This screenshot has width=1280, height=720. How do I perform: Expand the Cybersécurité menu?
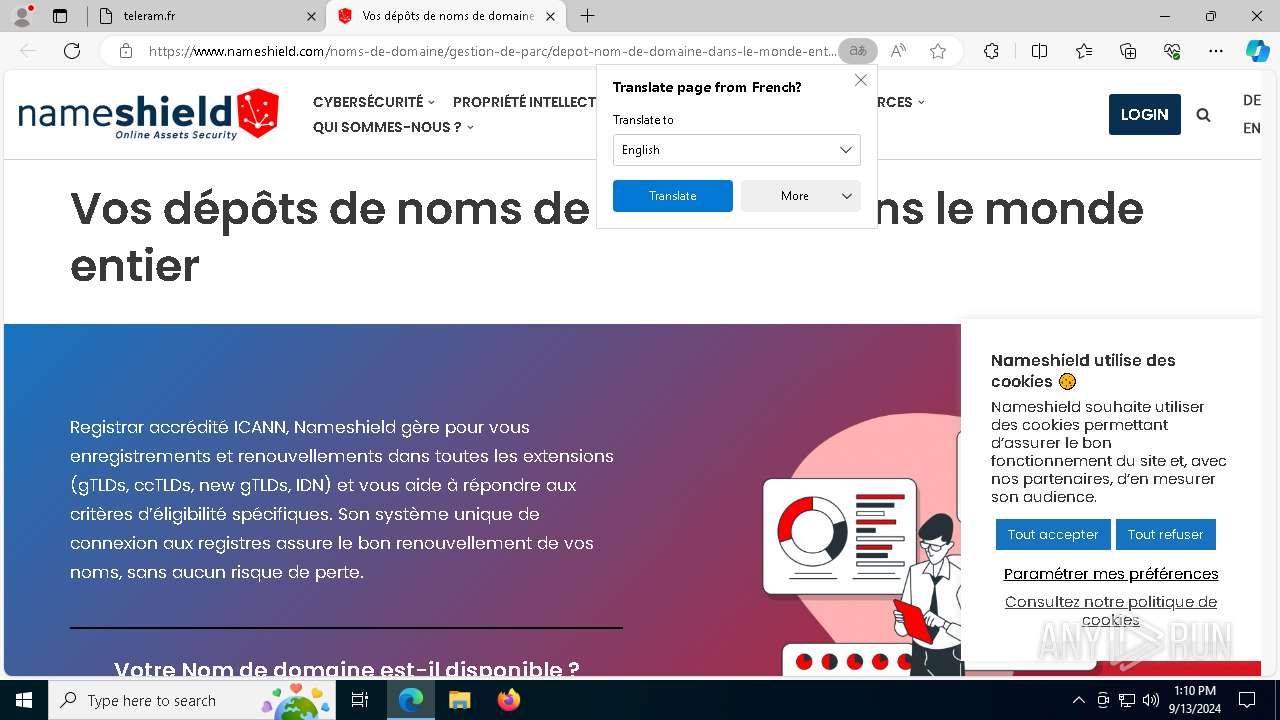(x=374, y=102)
